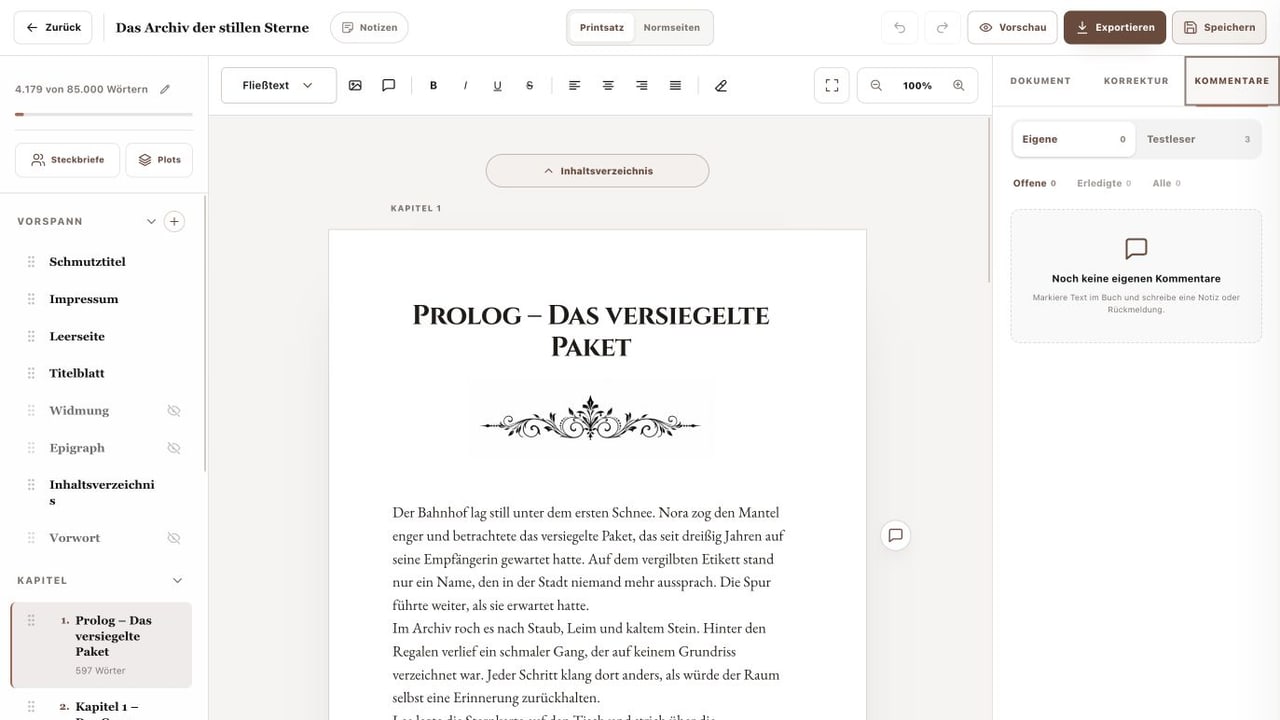Image resolution: width=1280 pixels, height=720 pixels.
Task: Grab drag handle of Titelblatt
Action: click(31, 373)
